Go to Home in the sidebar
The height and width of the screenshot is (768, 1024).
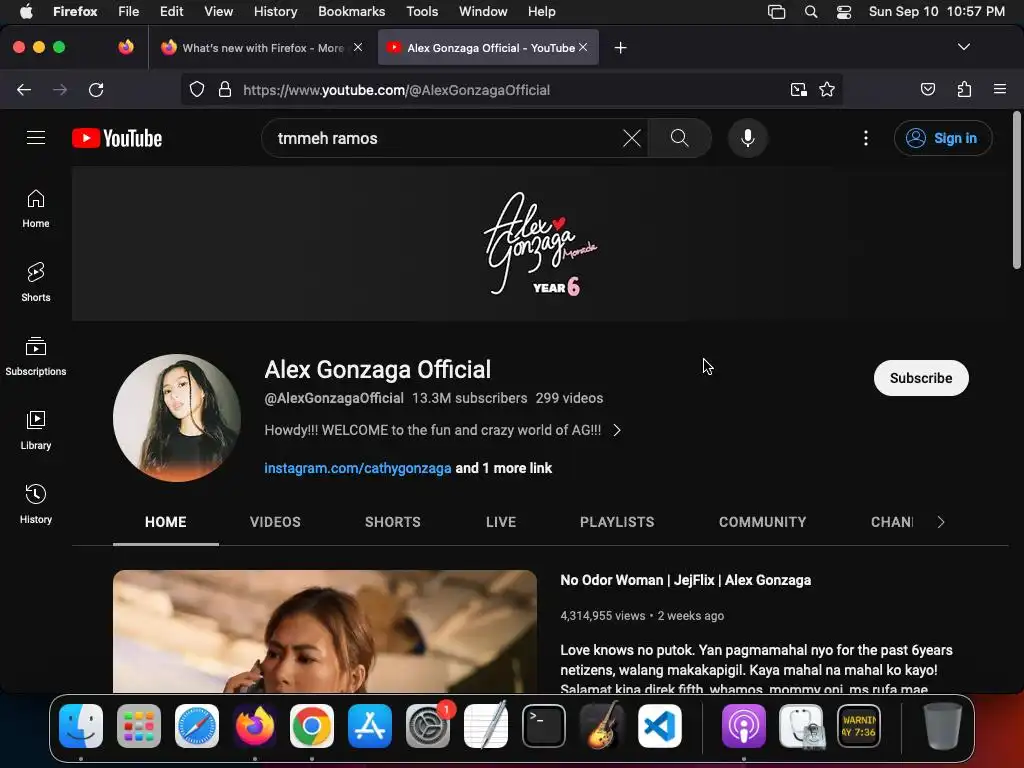coord(36,208)
